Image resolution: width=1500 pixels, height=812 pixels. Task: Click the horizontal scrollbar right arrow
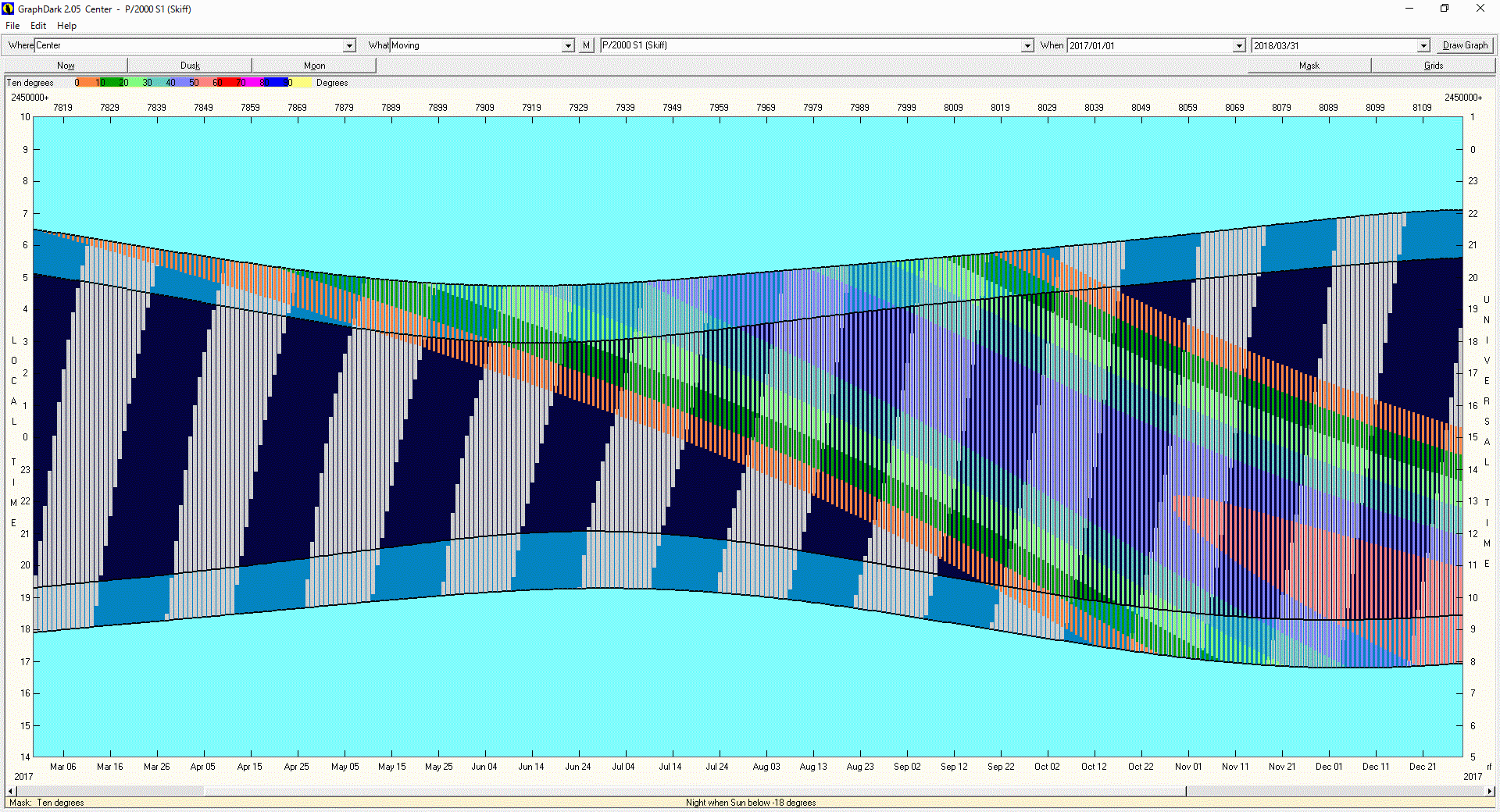[x=1489, y=791]
